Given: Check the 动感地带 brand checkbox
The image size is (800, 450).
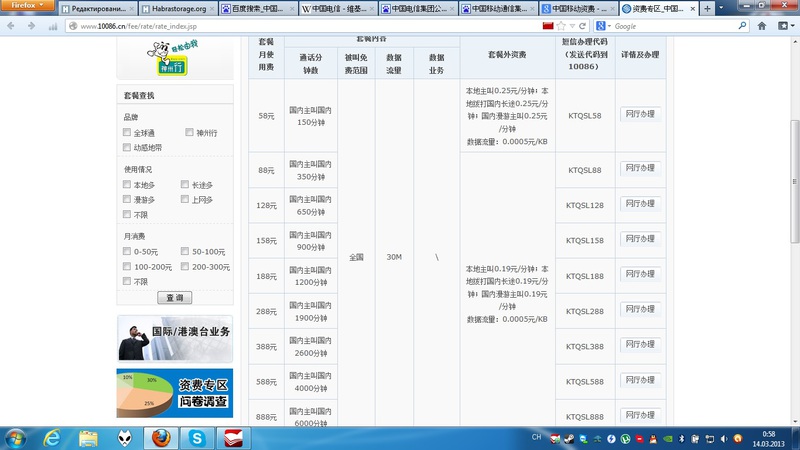Looking at the screenshot, I should (127, 147).
